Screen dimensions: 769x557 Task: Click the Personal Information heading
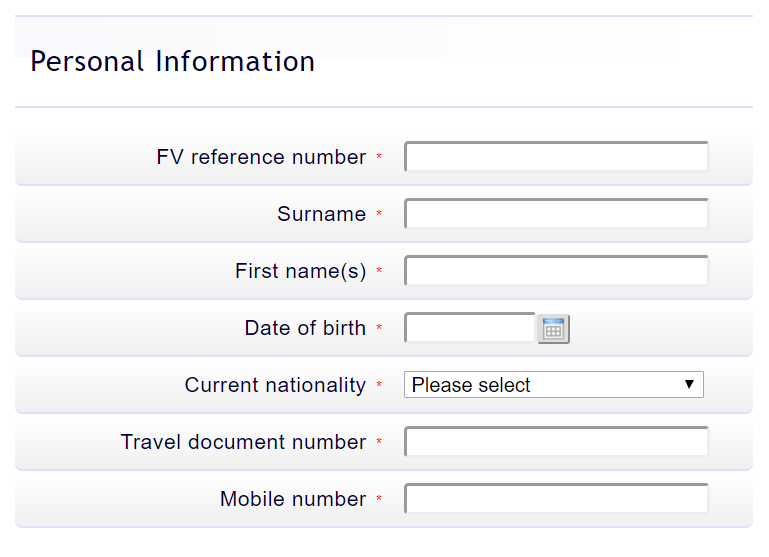pos(172,62)
